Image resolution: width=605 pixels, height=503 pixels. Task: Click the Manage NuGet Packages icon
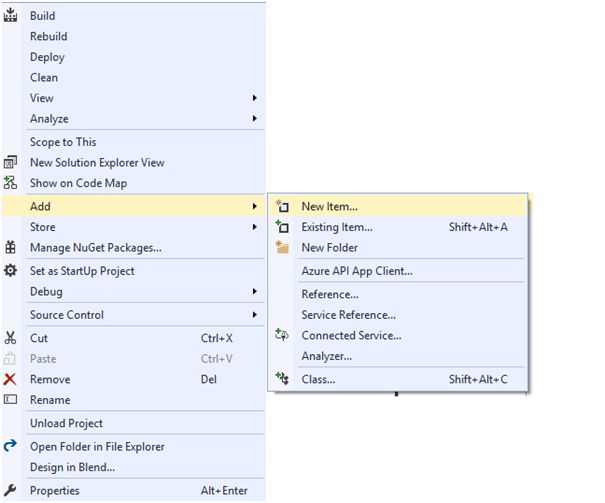point(11,247)
